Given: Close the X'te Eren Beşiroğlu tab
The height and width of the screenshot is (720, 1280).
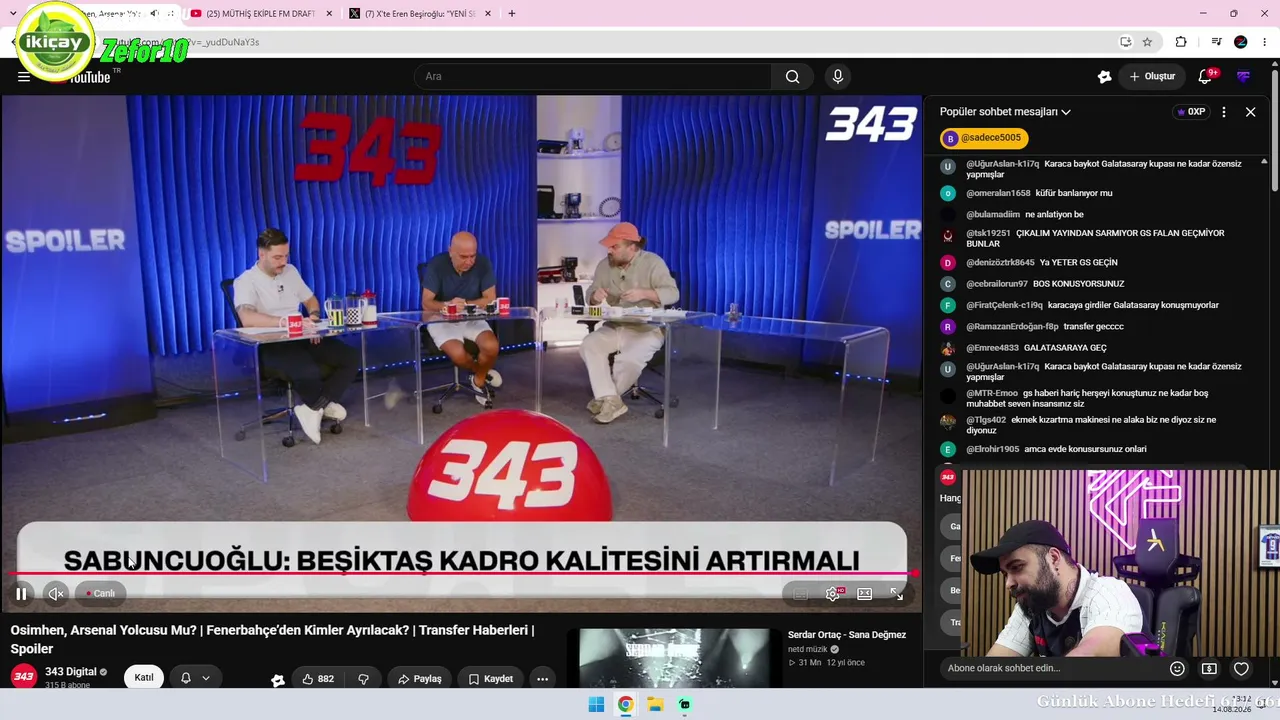Looking at the screenshot, I should [488, 14].
